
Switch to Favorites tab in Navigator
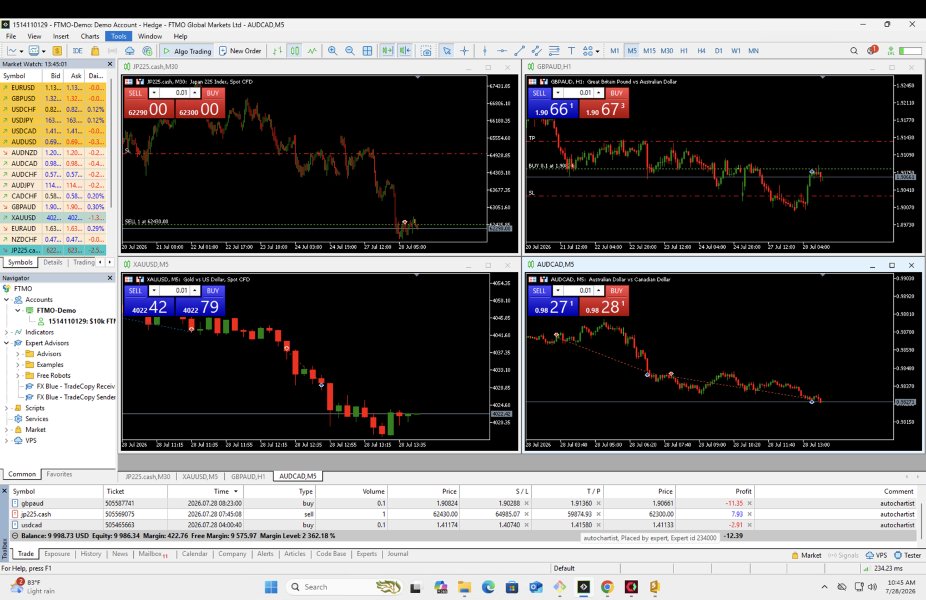click(x=59, y=474)
